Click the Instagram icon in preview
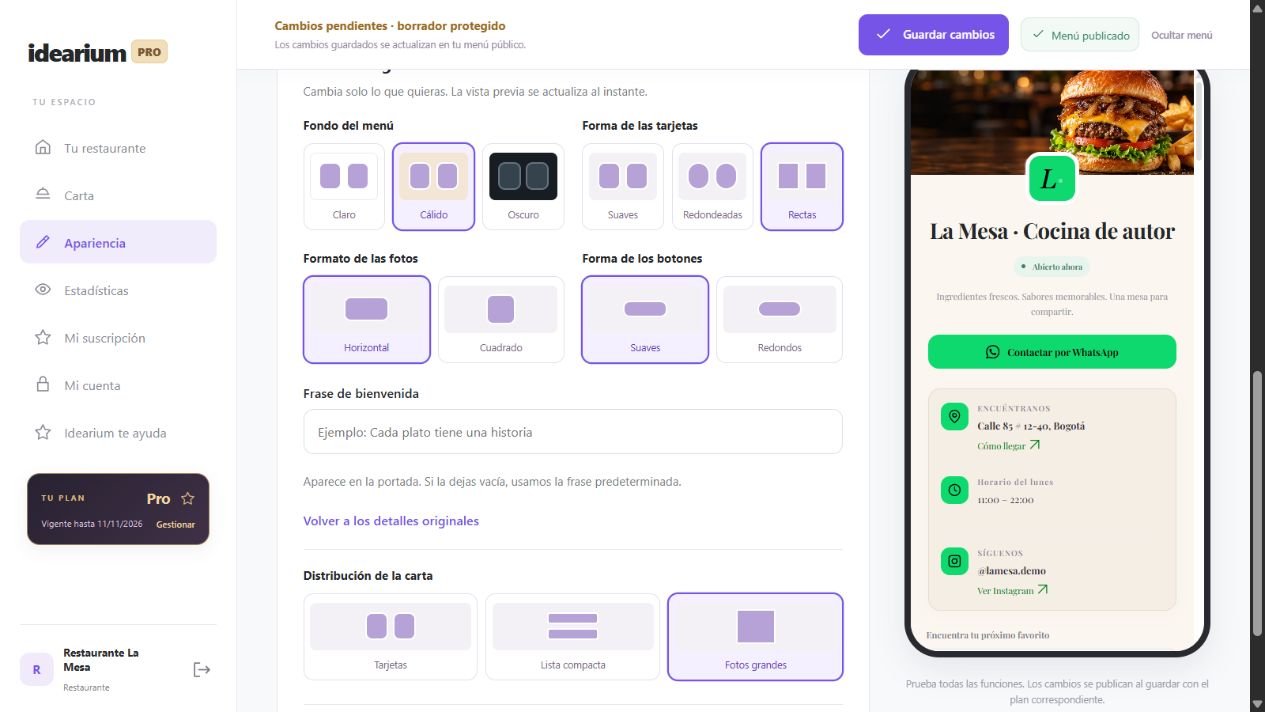The height and width of the screenshot is (712, 1265). (954, 561)
